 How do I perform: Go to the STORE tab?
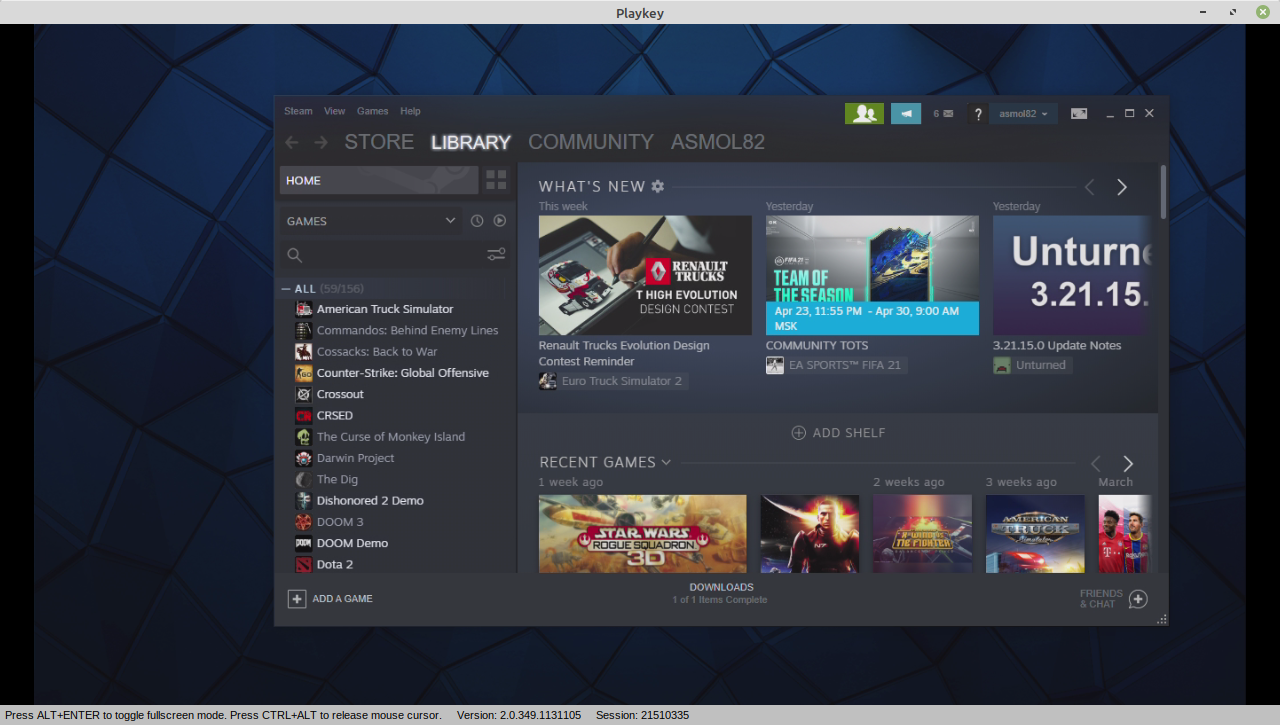[x=379, y=142]
